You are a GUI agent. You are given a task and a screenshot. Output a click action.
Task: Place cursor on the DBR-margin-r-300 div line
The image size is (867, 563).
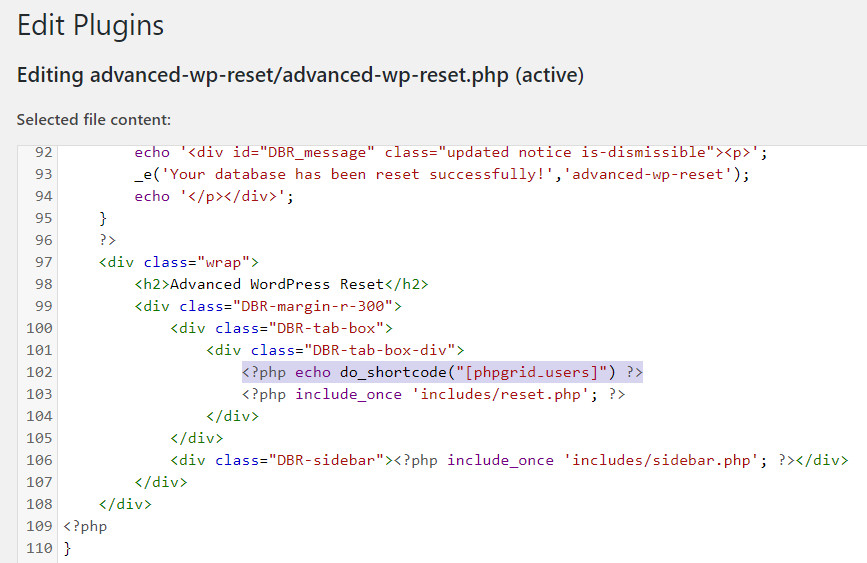click(x=268, y=306)
